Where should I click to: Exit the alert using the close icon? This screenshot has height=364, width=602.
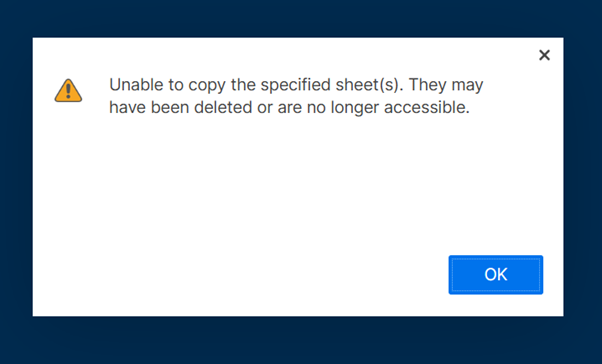(544, 55)
